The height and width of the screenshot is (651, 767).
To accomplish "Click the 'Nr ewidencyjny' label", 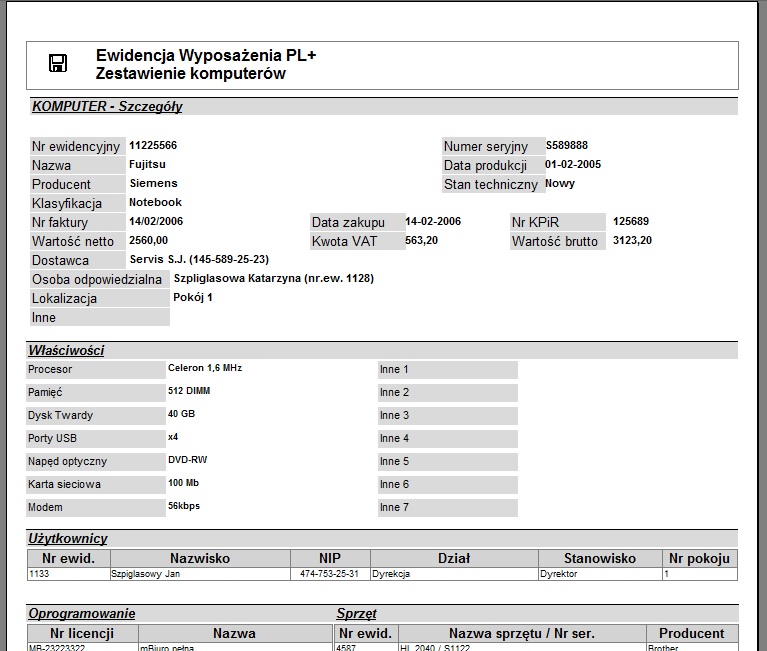I will point(76,146).
